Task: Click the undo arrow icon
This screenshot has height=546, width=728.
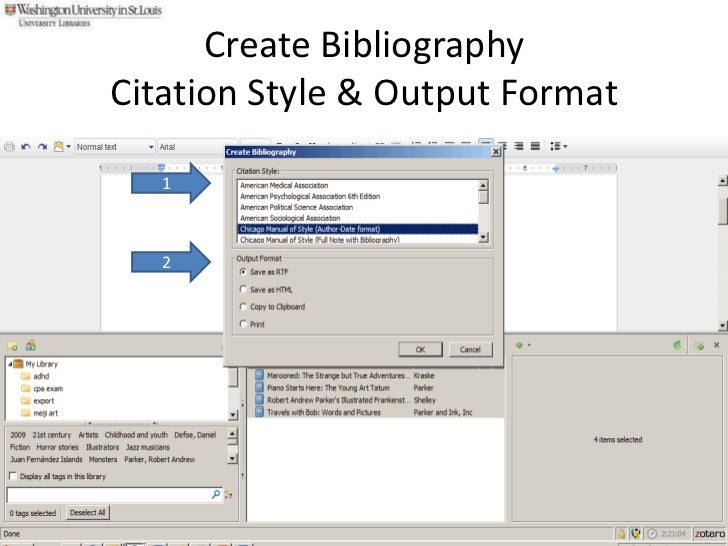Action: (x=26, y=147)
